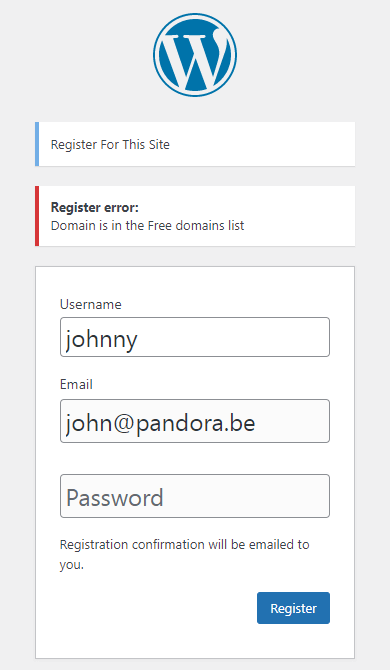Select the Password input field
Image resolution: width=390 pixels, height=670 pixels.
[x=195, y=496]
